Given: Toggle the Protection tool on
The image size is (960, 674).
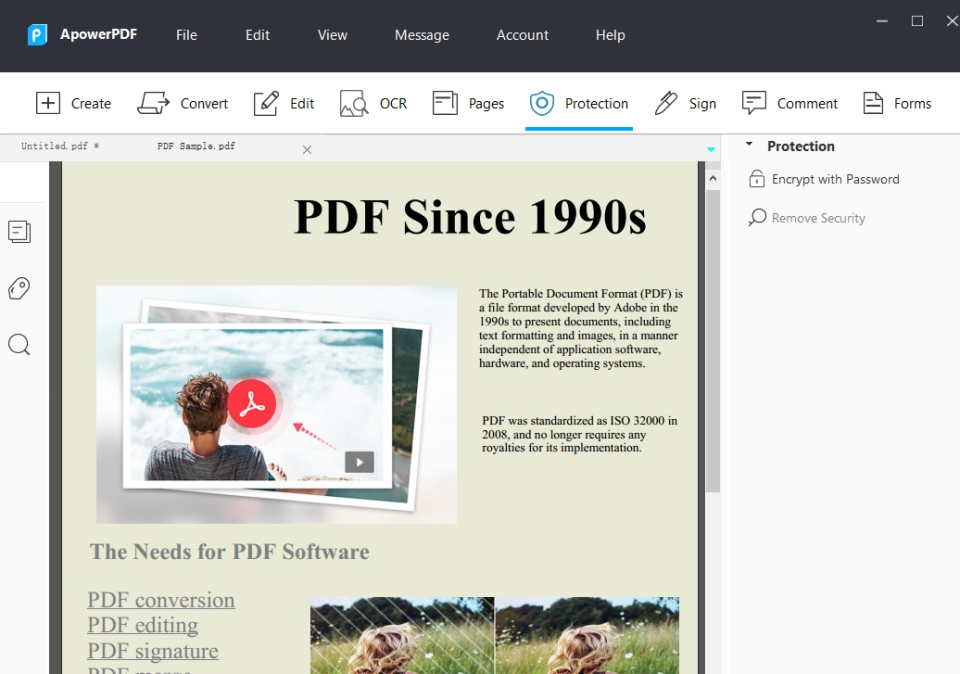Looking at the screenshot, I should (579, 103).
